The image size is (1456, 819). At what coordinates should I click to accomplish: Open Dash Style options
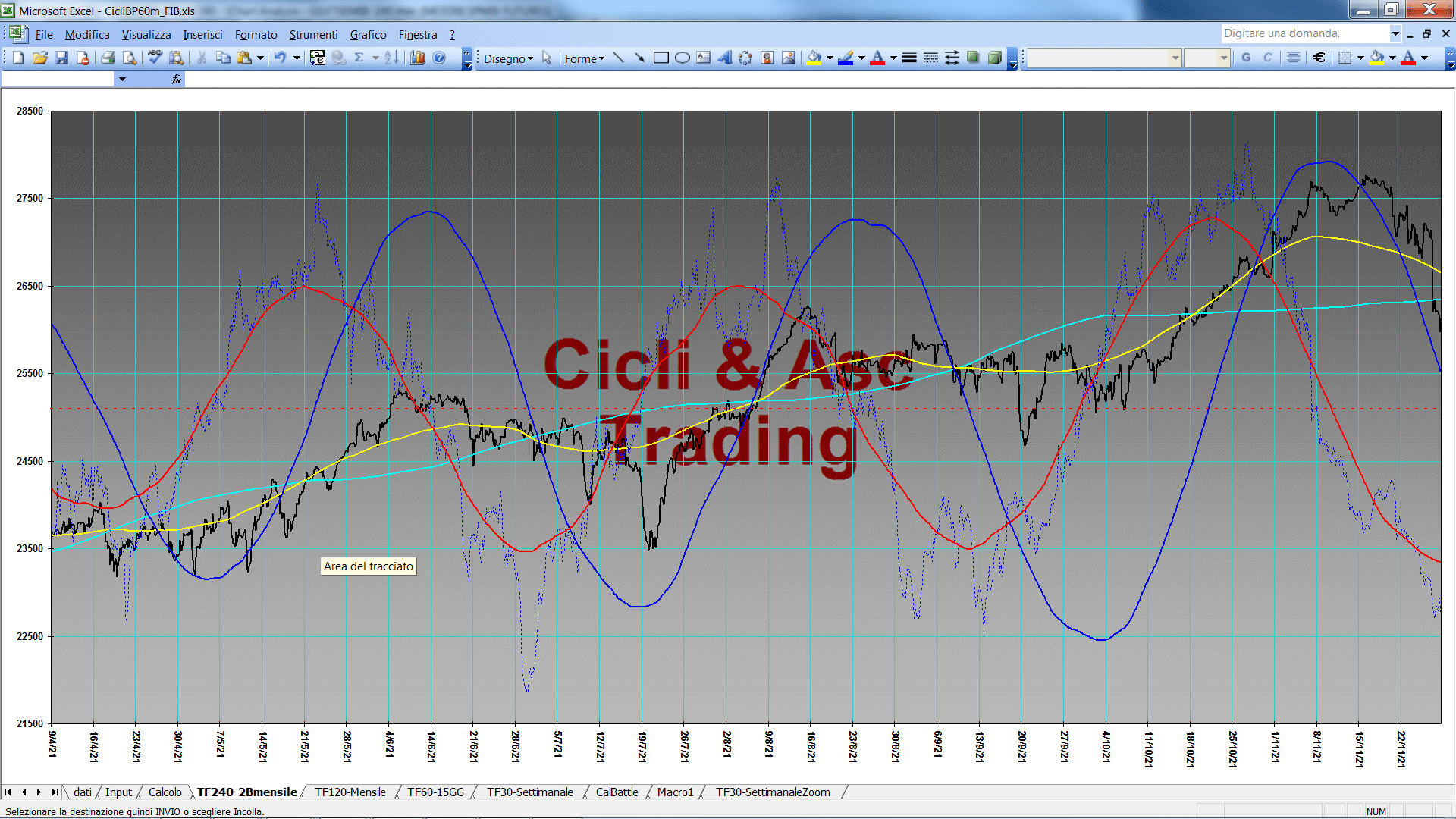(x=930, y=58)
